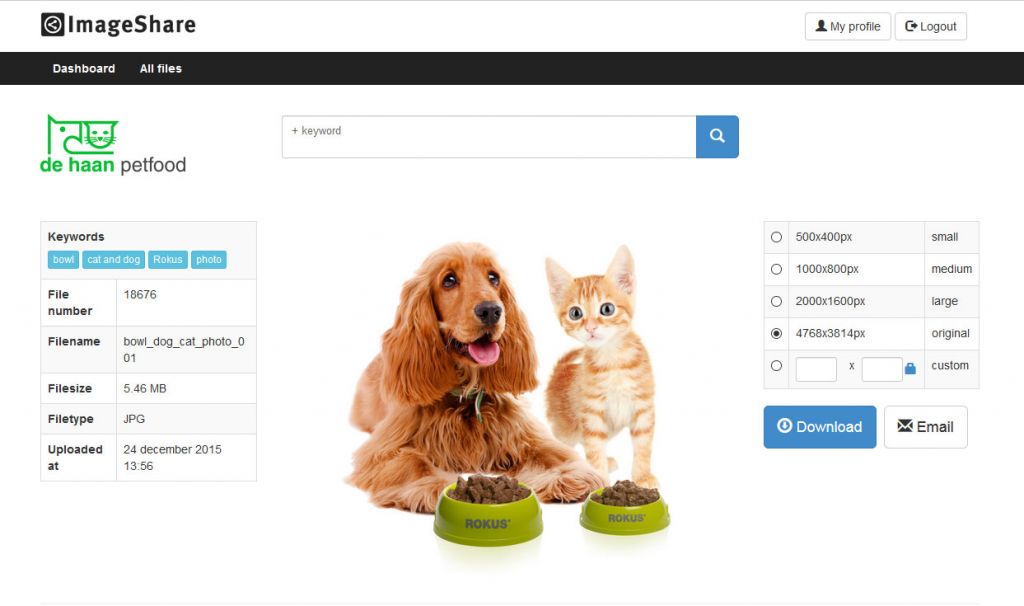Open the Dashboard menu item

[84, 69]
